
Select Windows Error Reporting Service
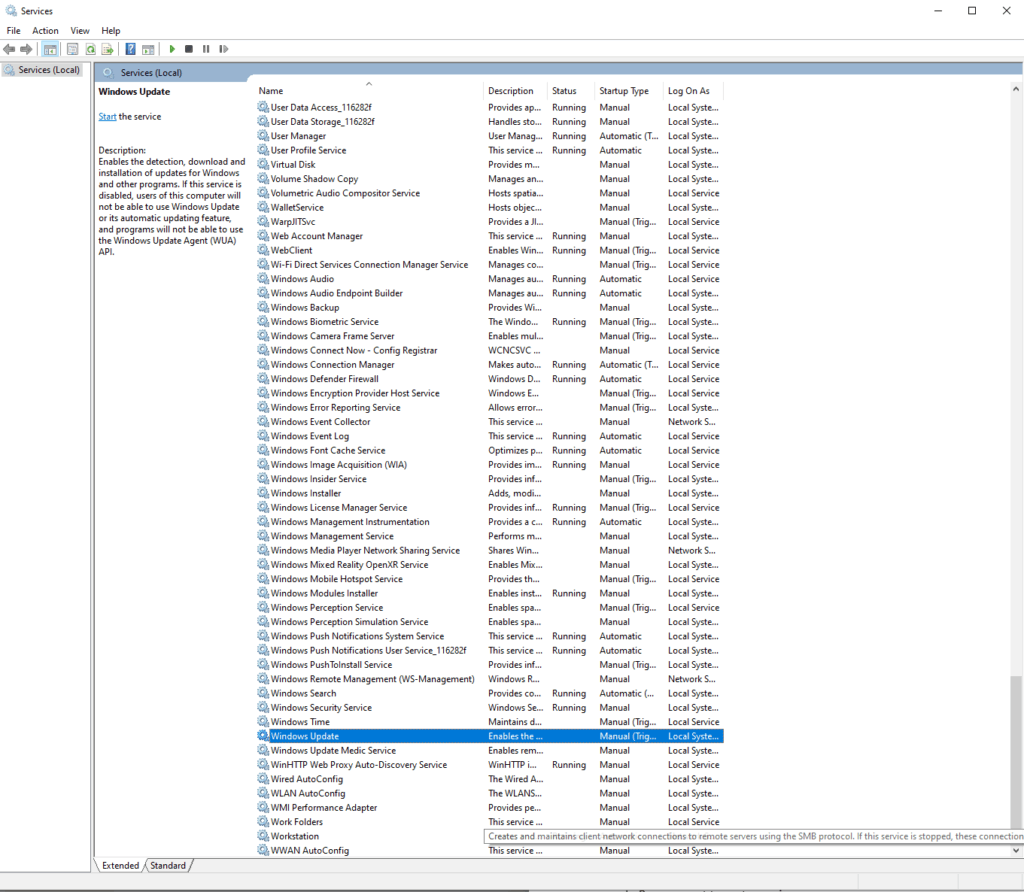(x=336, y=407)
